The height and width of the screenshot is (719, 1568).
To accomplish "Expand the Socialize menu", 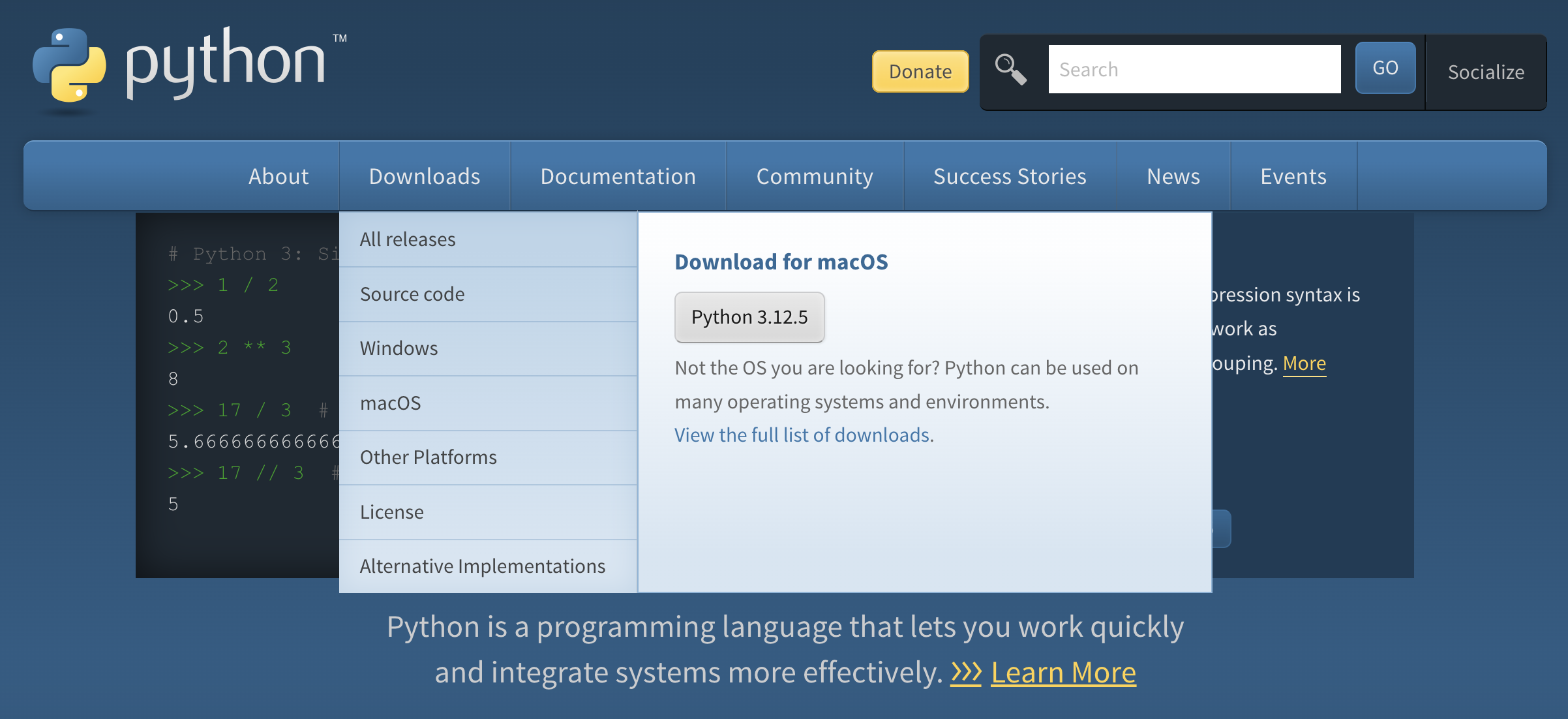I will tap(1486, 72).
